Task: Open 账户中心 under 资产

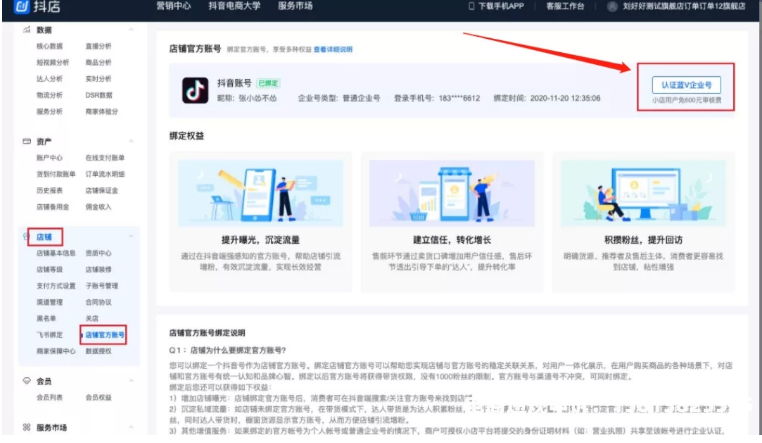Action: tap(49, 158)
